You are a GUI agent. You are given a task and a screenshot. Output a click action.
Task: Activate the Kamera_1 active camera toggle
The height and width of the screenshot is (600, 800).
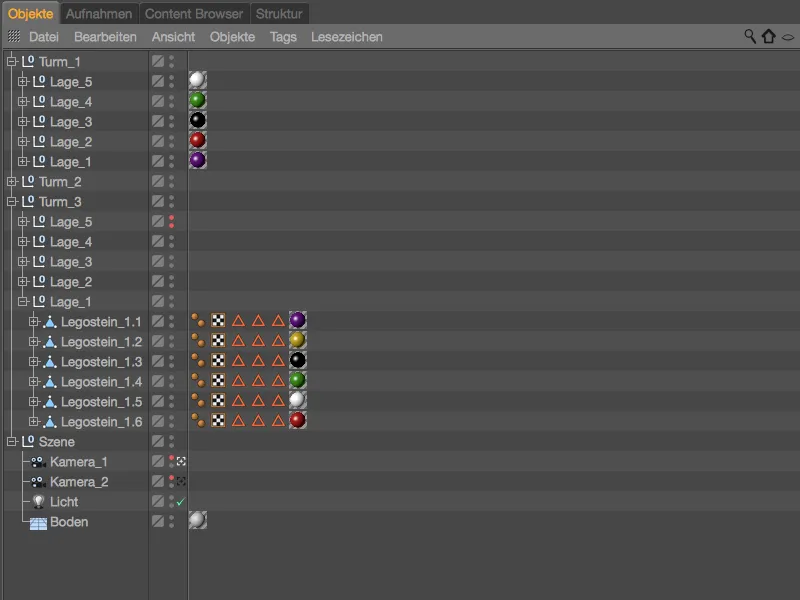181,461
